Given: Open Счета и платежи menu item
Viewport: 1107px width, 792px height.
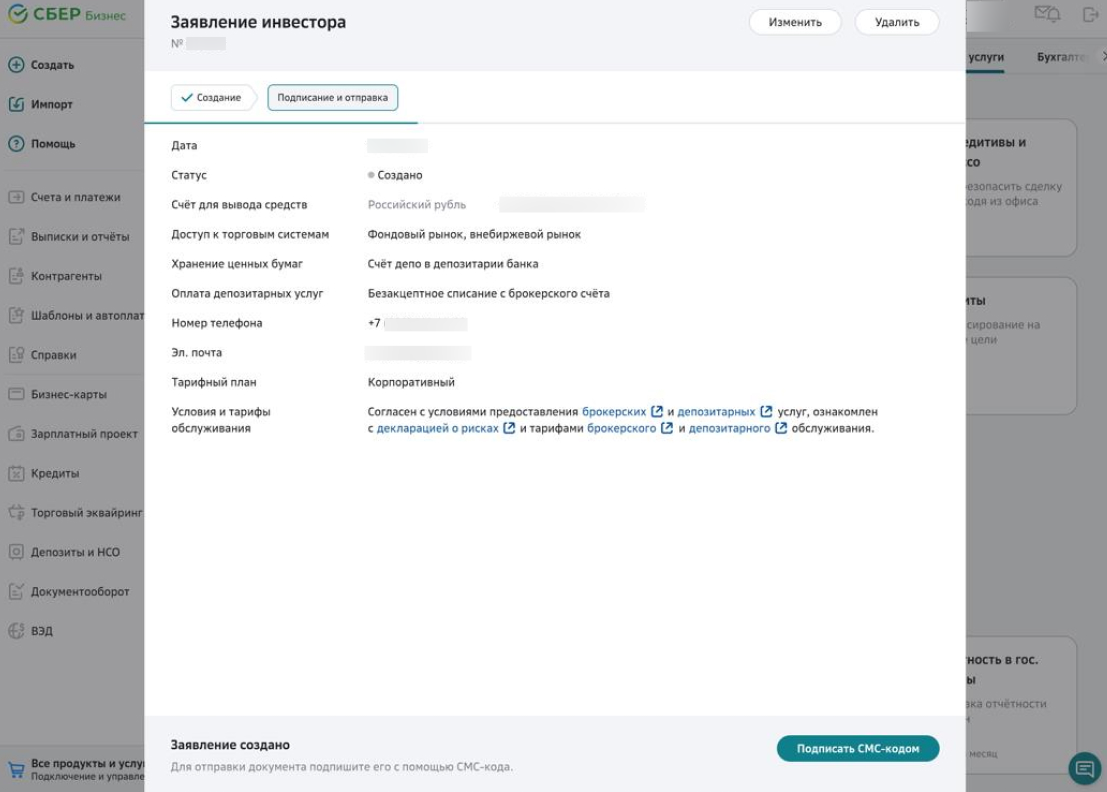Looking at the screenshot, I should click(75, 198).
